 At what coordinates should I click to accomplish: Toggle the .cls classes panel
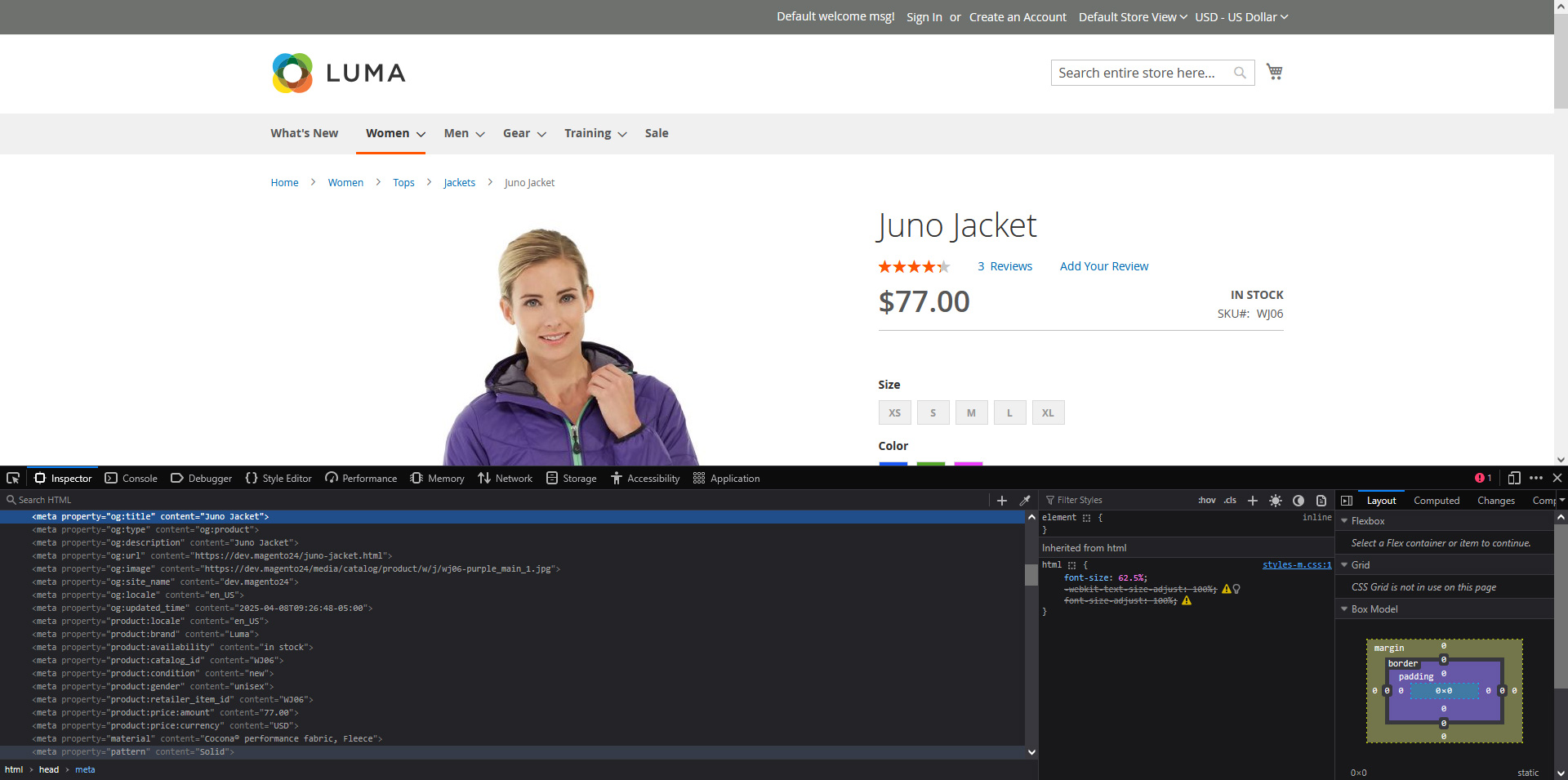pyautogui.click(x=1229, y=500)
